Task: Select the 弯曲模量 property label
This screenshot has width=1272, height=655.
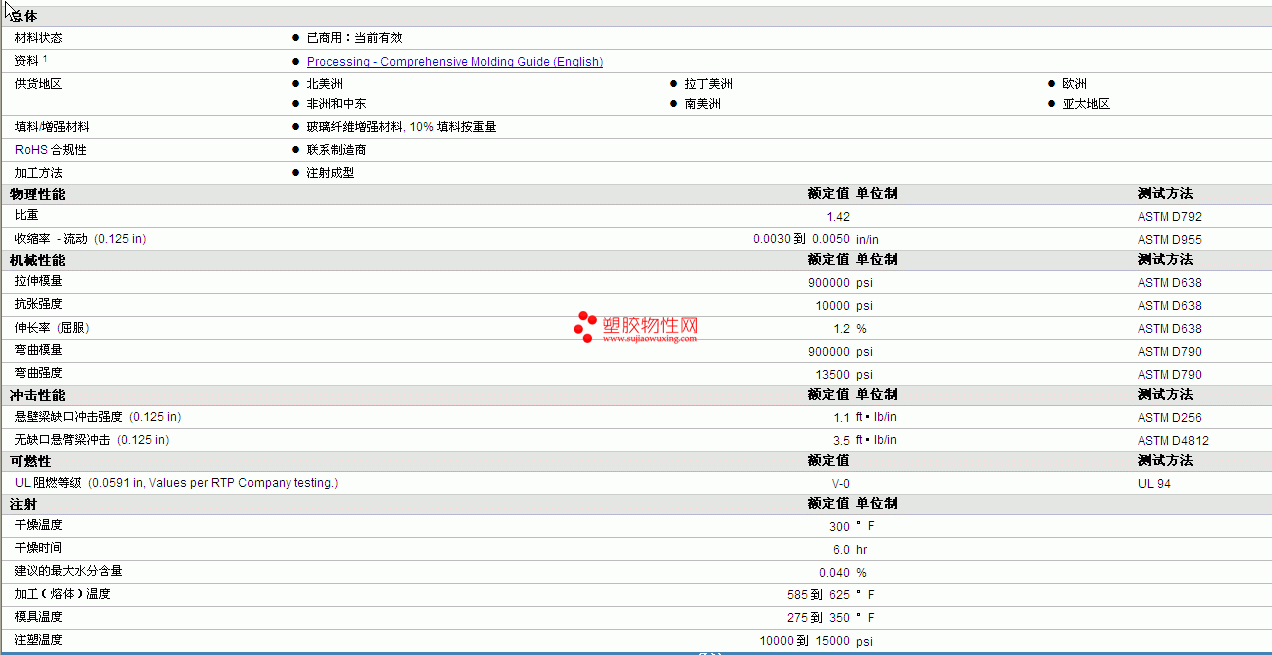Action: click(39, 350)
